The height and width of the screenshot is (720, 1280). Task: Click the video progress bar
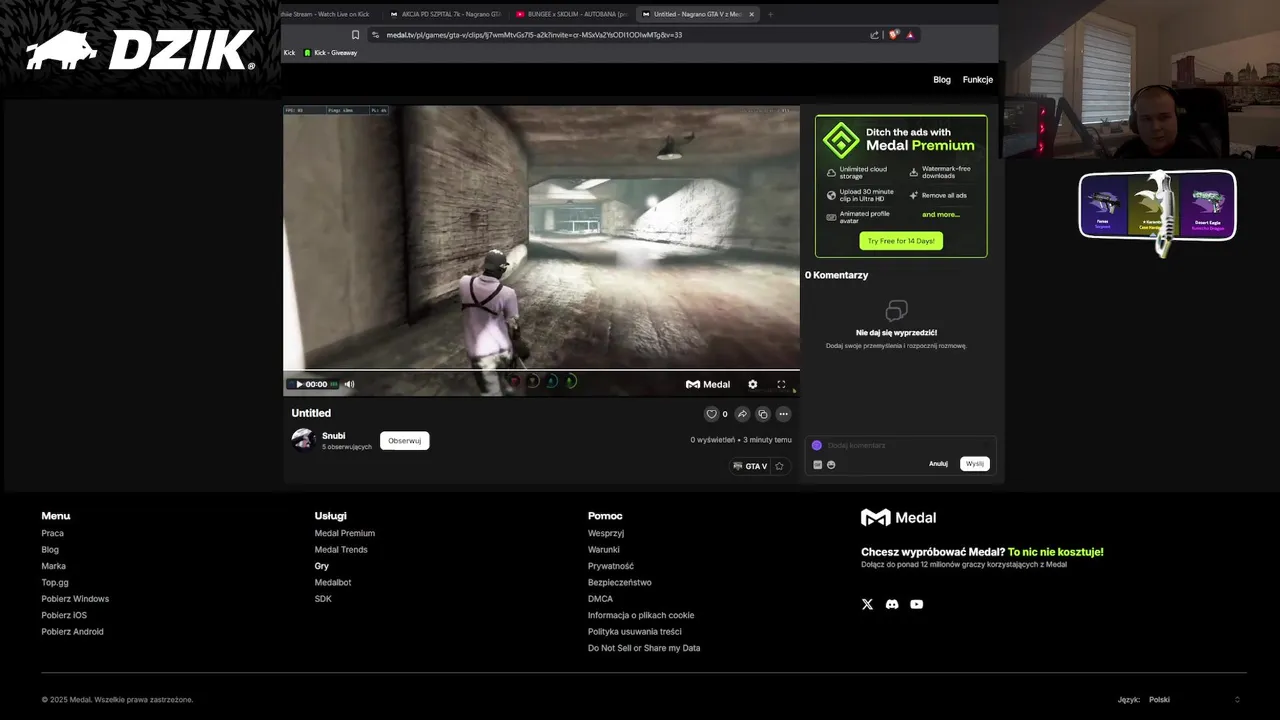click(541, 371)
